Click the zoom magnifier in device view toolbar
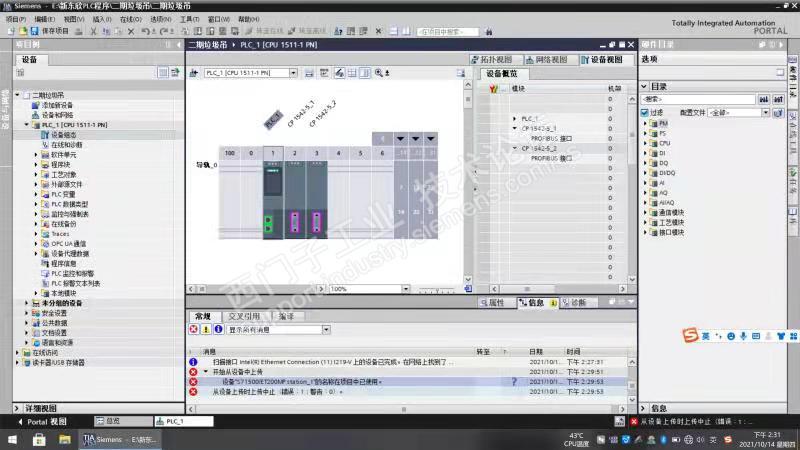800x450 pixels. [x=379, y=73]
